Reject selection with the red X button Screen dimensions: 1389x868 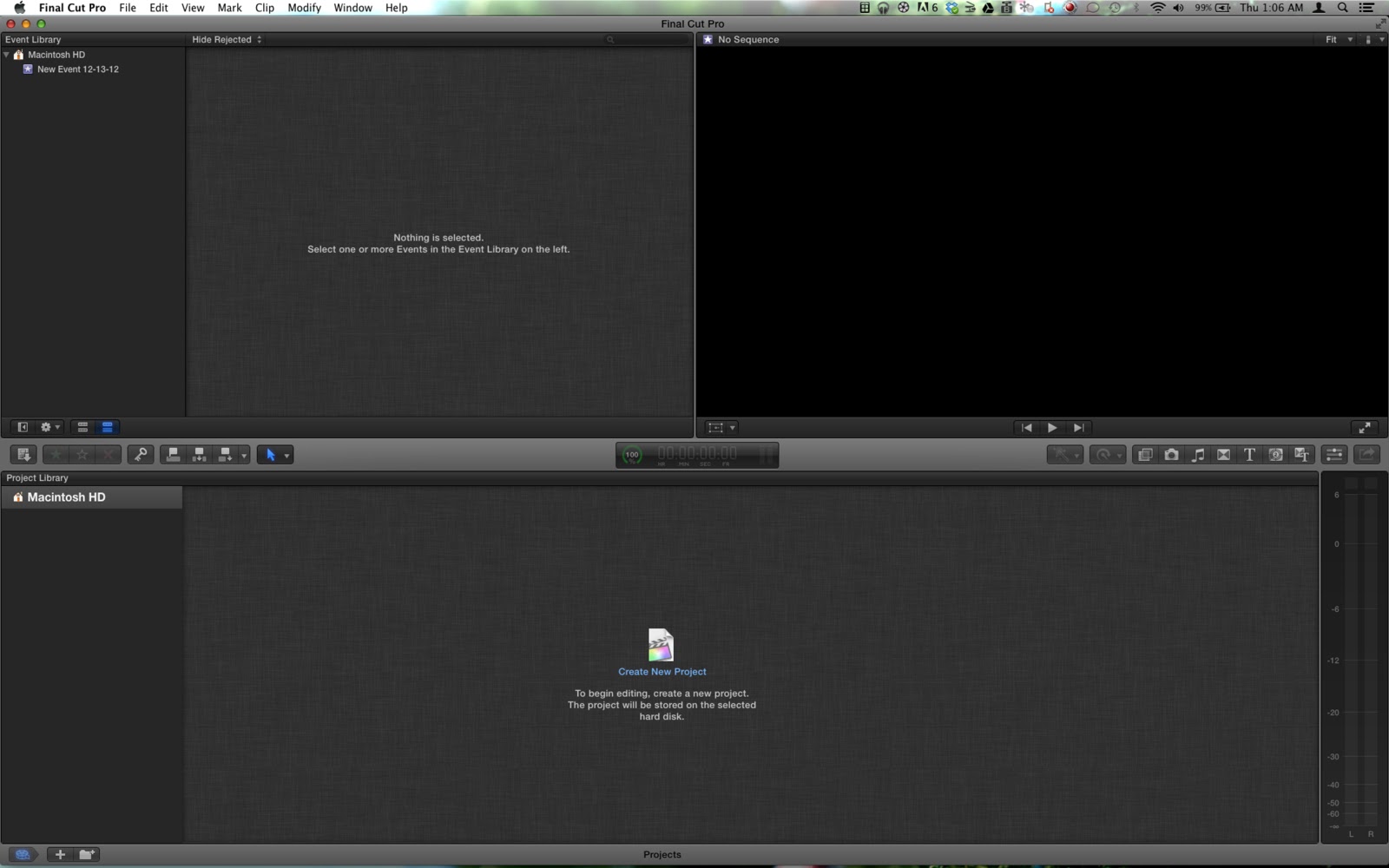[108, 455]
